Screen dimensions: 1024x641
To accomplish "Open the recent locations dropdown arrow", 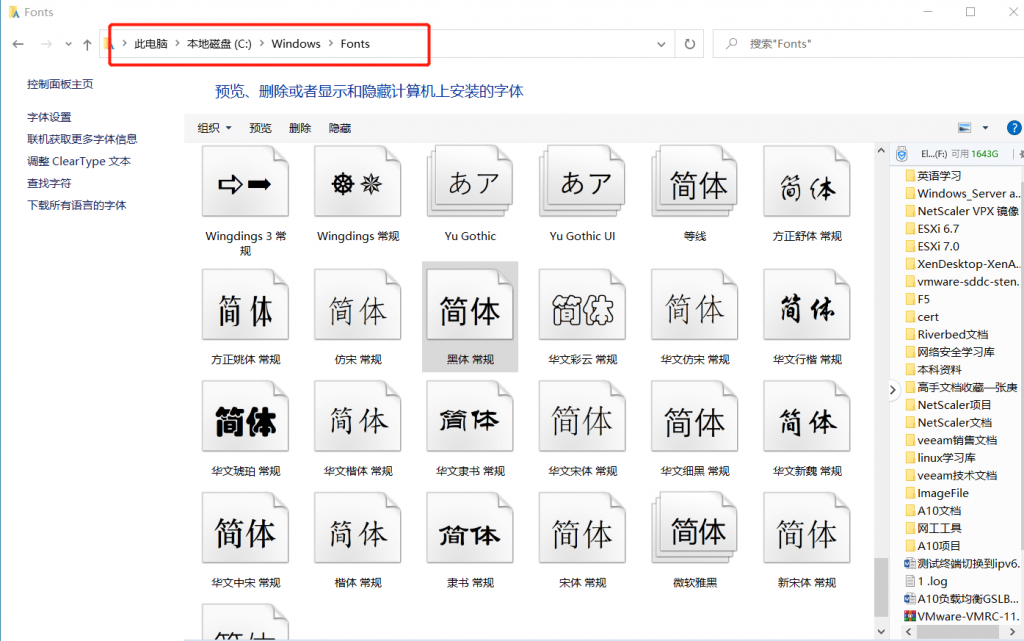I will [68, 44].
